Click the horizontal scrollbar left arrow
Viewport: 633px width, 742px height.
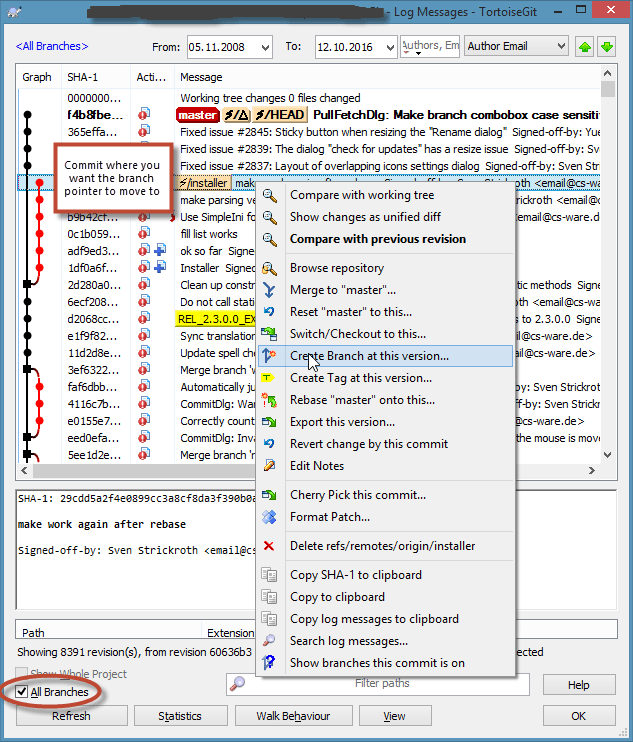pyautogui.click(x=24, y=470)
